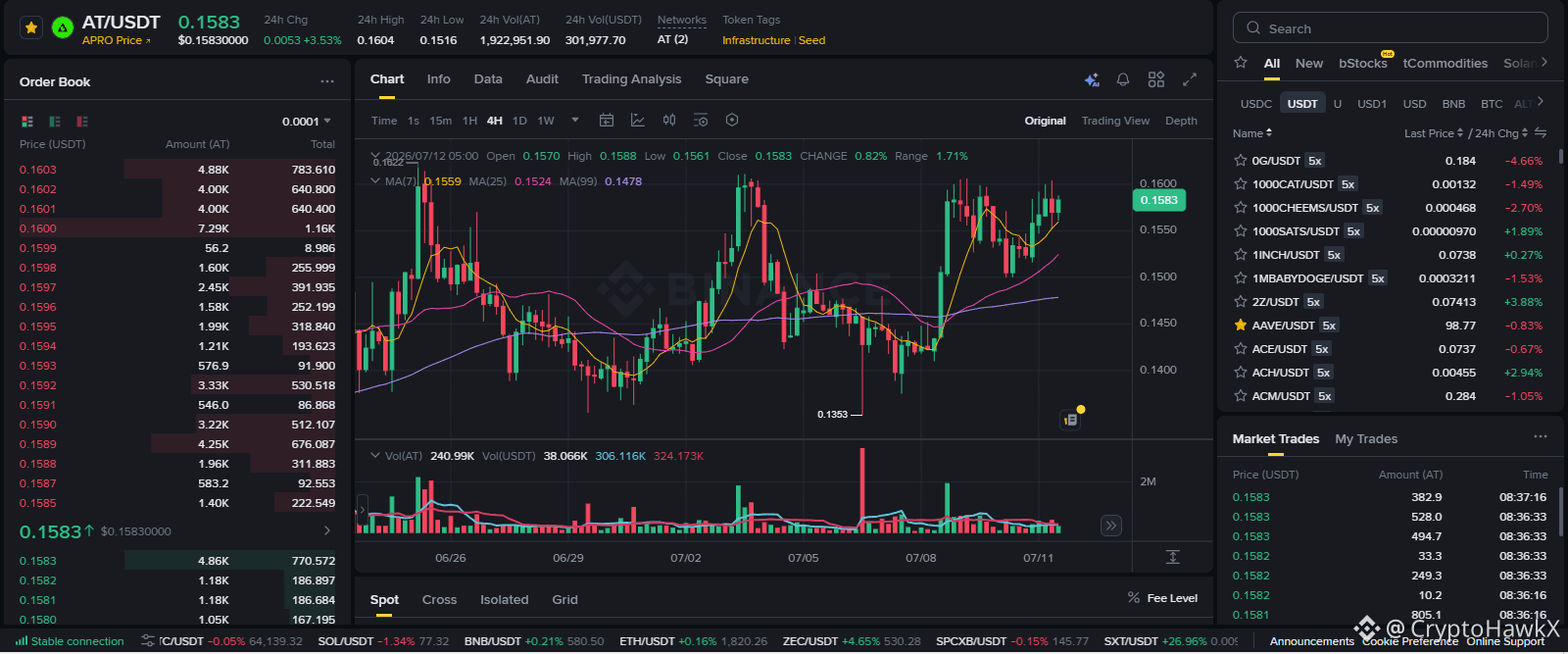Show buy orders only view
Viewport: 1568px width, 654px height.
point(55,122)
